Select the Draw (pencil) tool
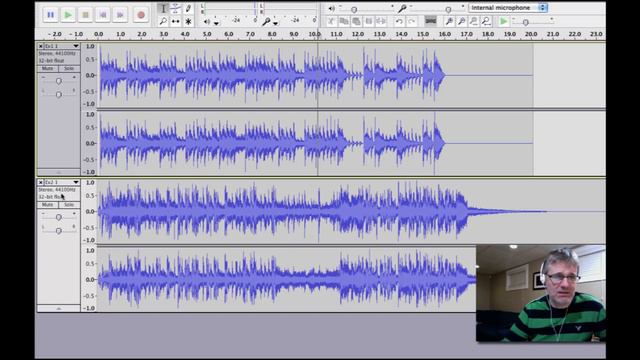This screenshot has height=360, width=640. click(x=188, y=8)
